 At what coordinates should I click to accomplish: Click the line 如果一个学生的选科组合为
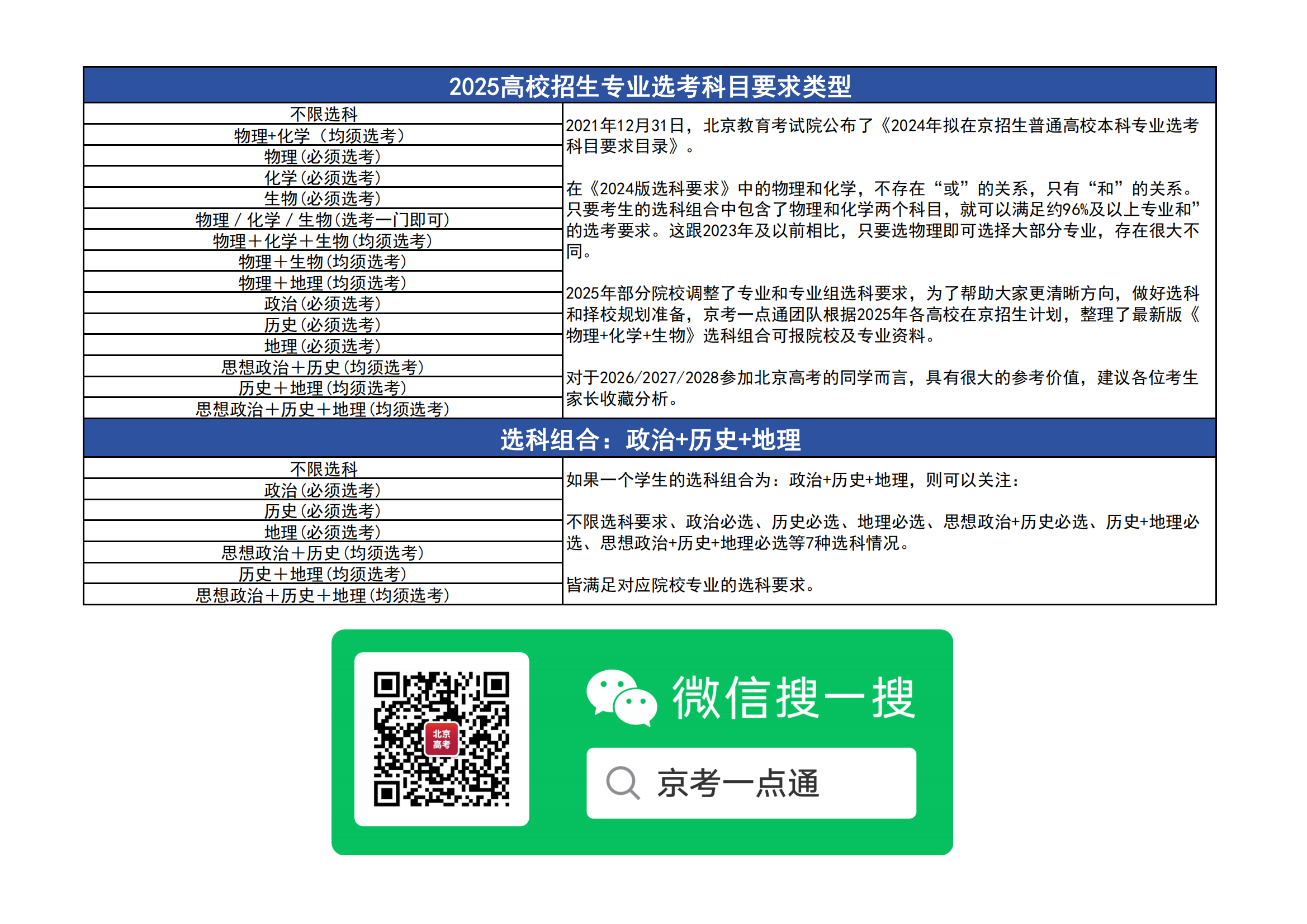click(792, 480)
